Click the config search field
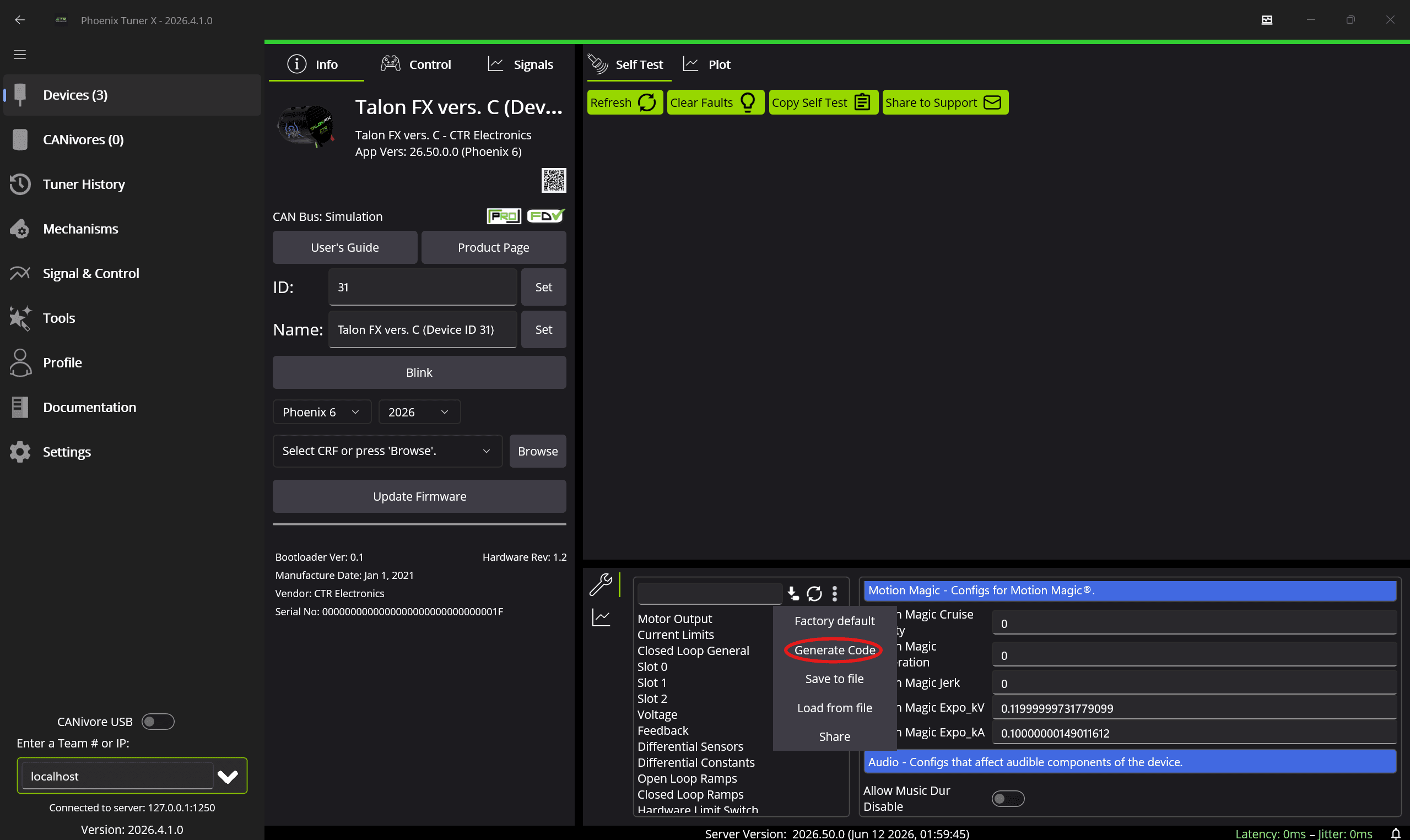The width and height of the screenshot is (1410, 840). click(x=709, y=593)
